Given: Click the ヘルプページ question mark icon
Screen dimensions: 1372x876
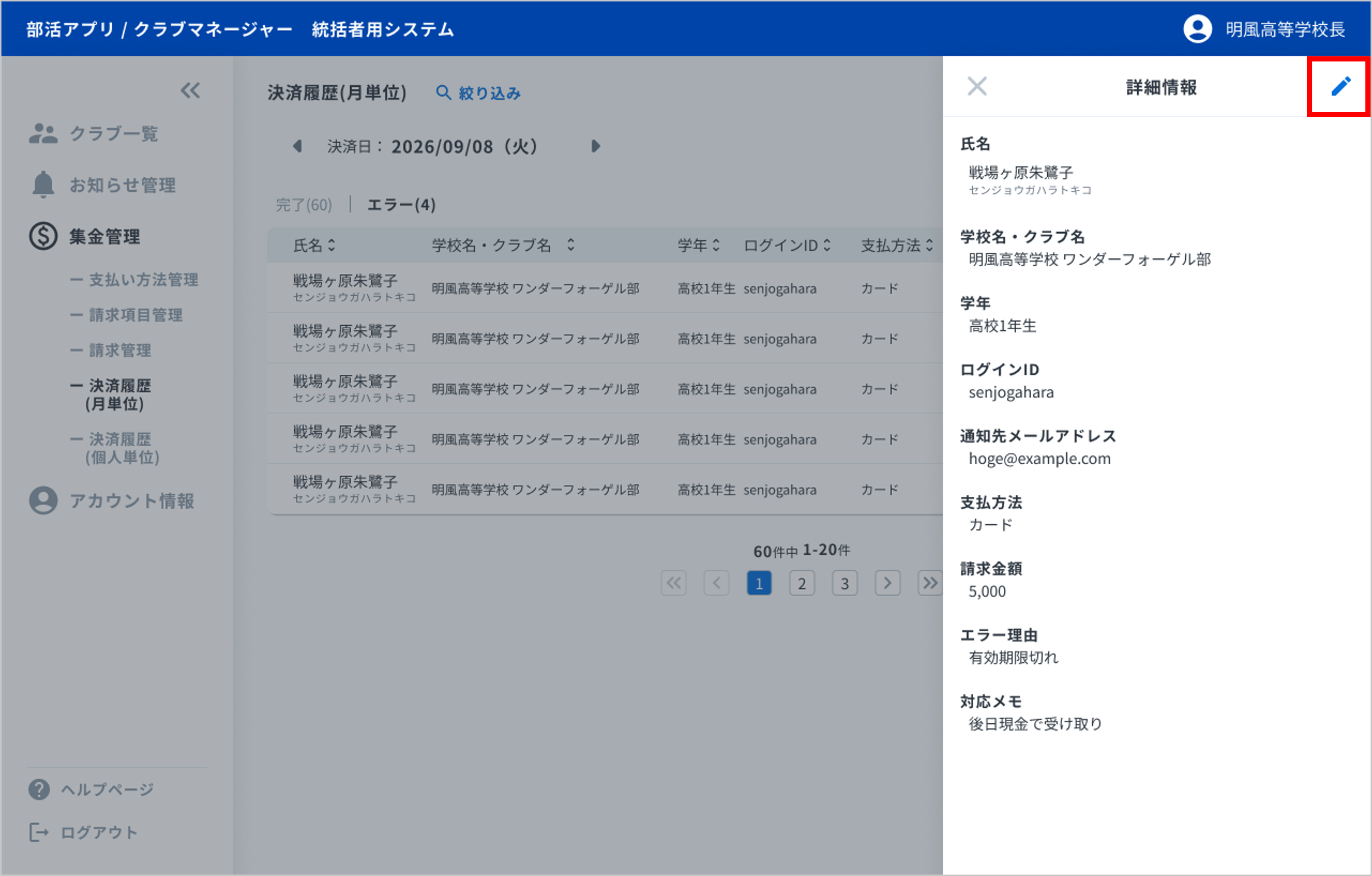Looking at the screenshot, I should (39, 789).
